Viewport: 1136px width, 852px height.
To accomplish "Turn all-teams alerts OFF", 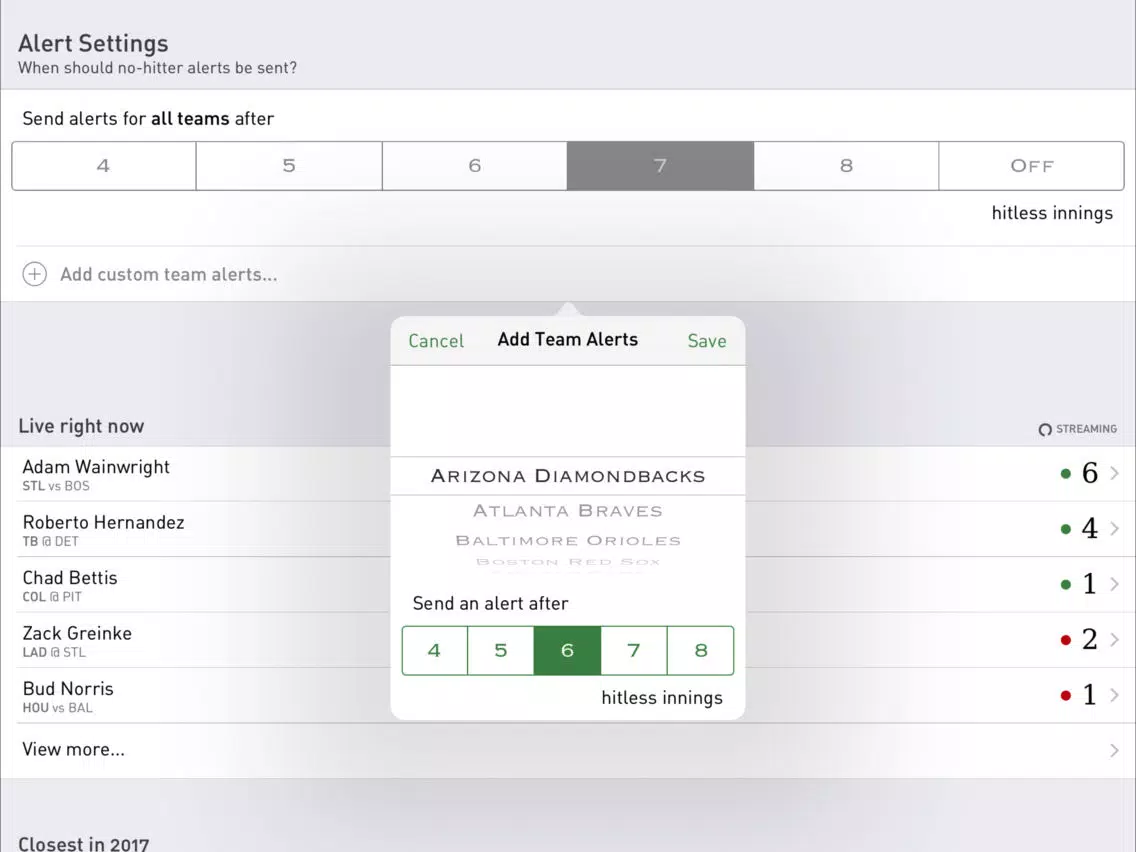I will [x=1032, y=166].
